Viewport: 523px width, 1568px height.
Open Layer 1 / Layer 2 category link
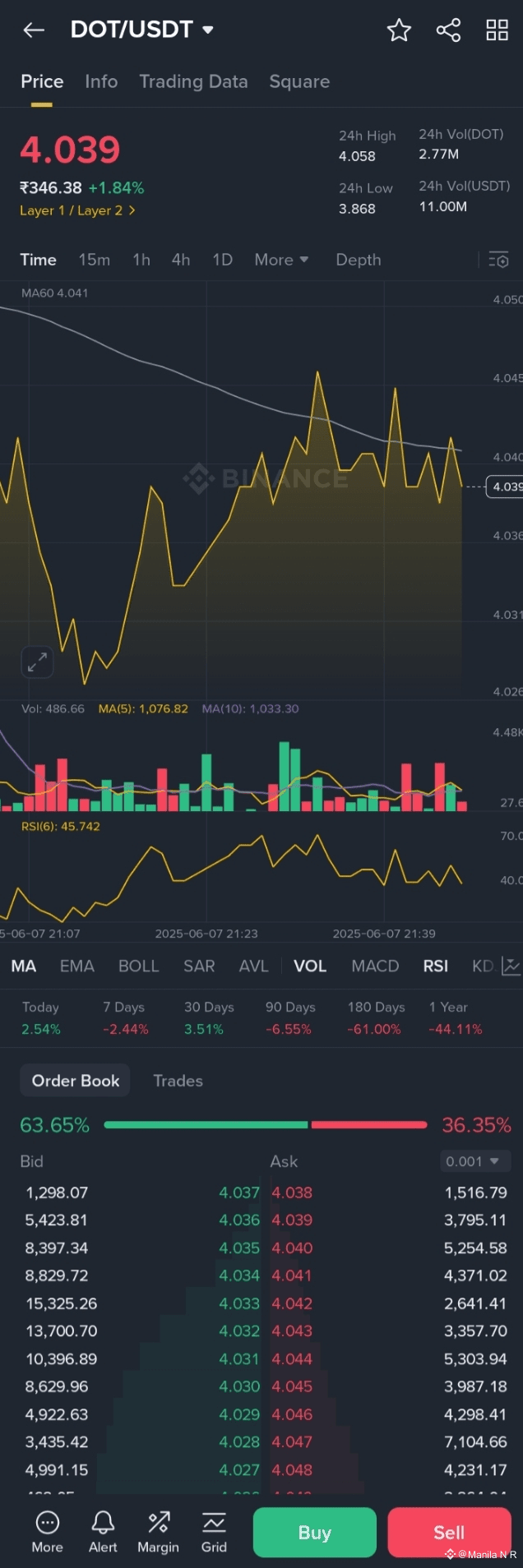tap(77, 210)
